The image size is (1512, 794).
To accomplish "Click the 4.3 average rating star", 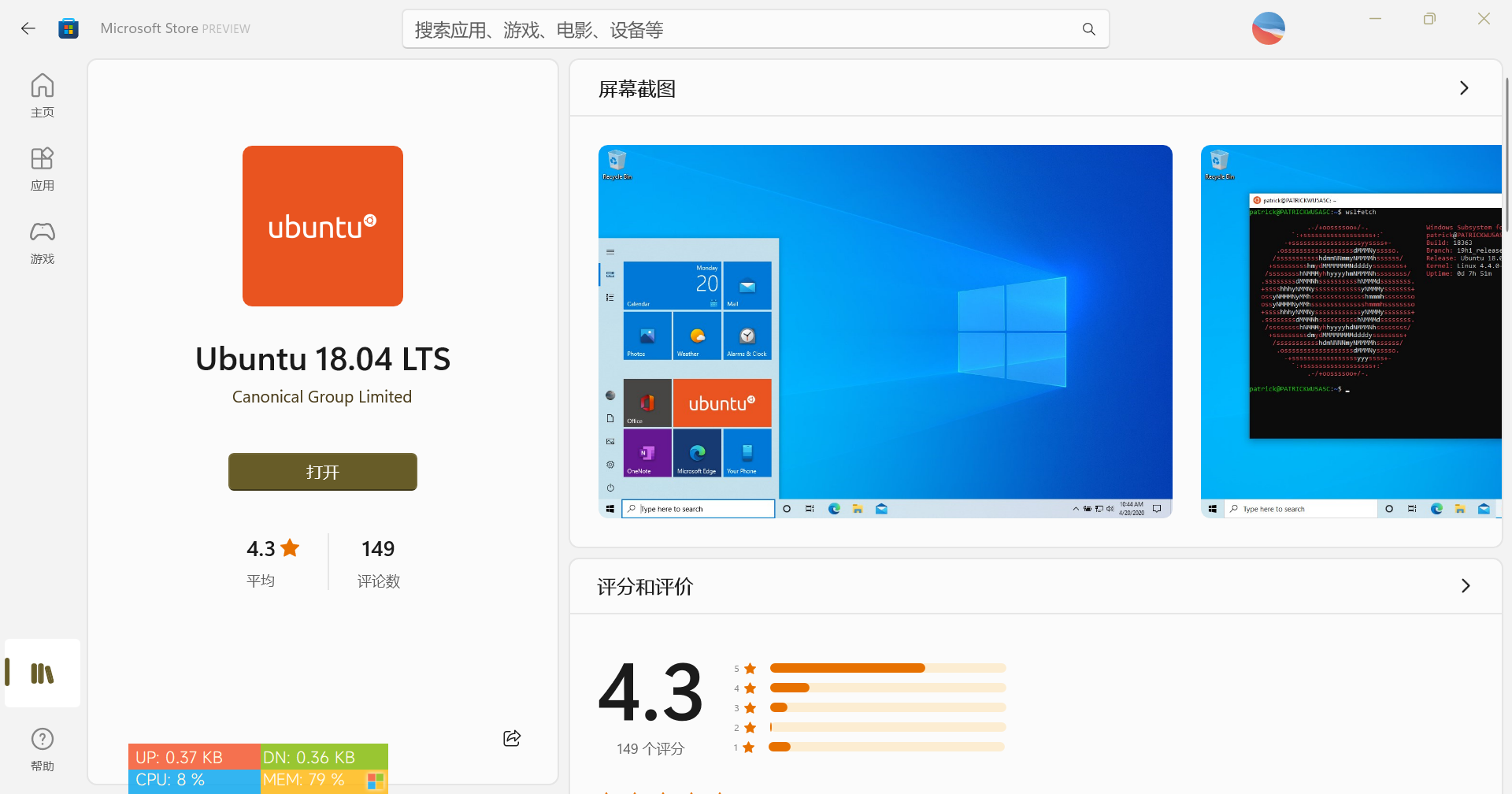I will coord(290,547).
